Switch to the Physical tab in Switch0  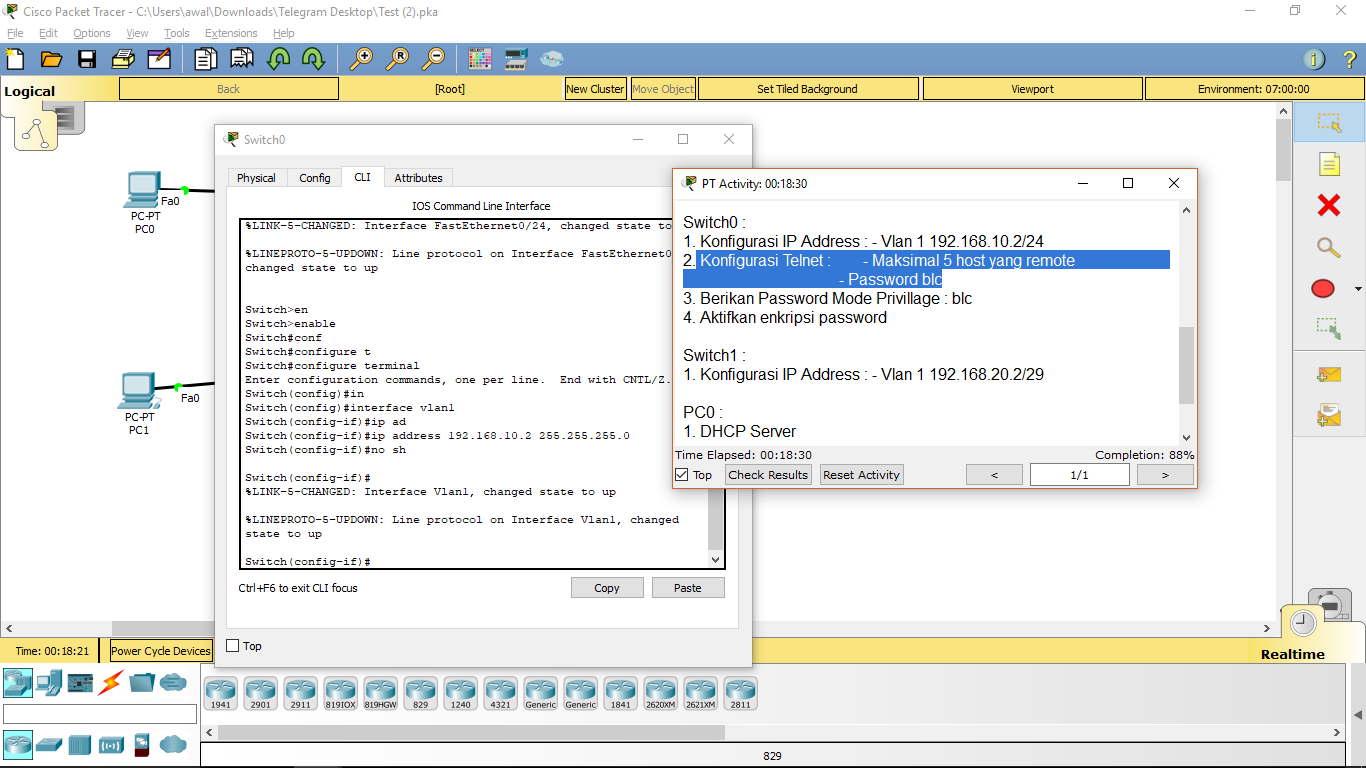(x=256, y=178)
